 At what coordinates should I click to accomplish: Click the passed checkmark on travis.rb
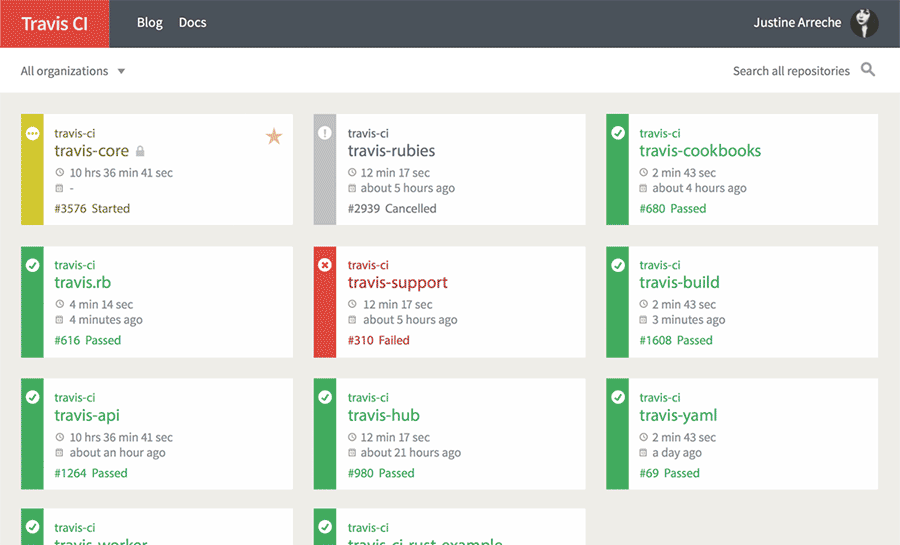[32, 265]
